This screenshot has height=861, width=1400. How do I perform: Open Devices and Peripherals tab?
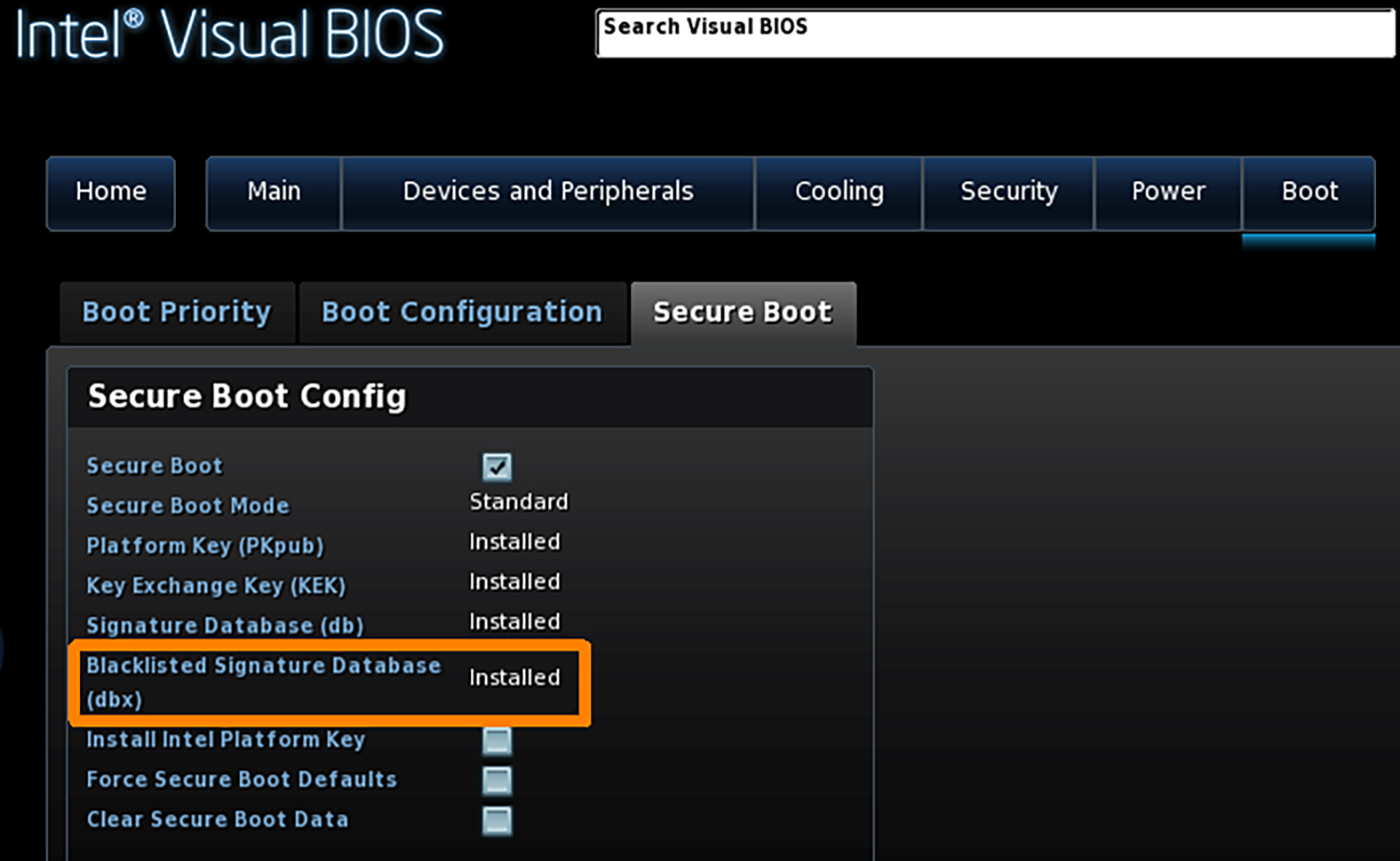(x=548, y=192)
